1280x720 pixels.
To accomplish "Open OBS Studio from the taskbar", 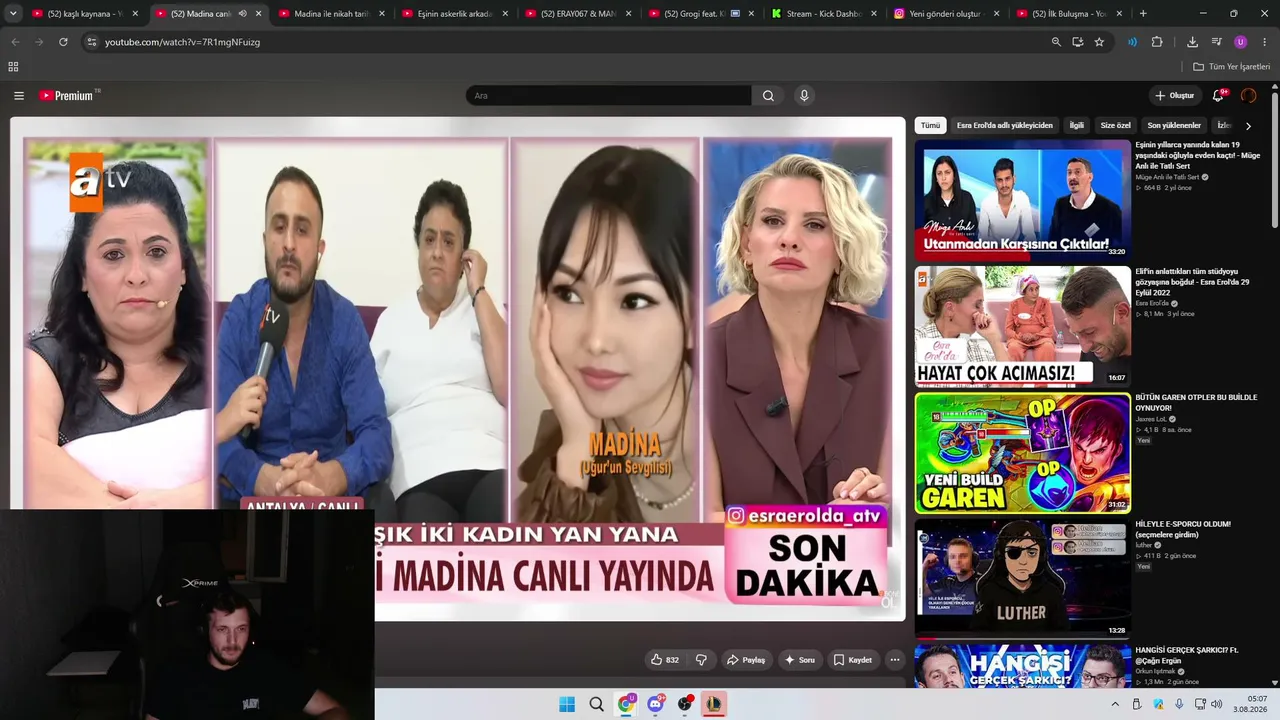I will pyautogui.click(x=685, y=704).
